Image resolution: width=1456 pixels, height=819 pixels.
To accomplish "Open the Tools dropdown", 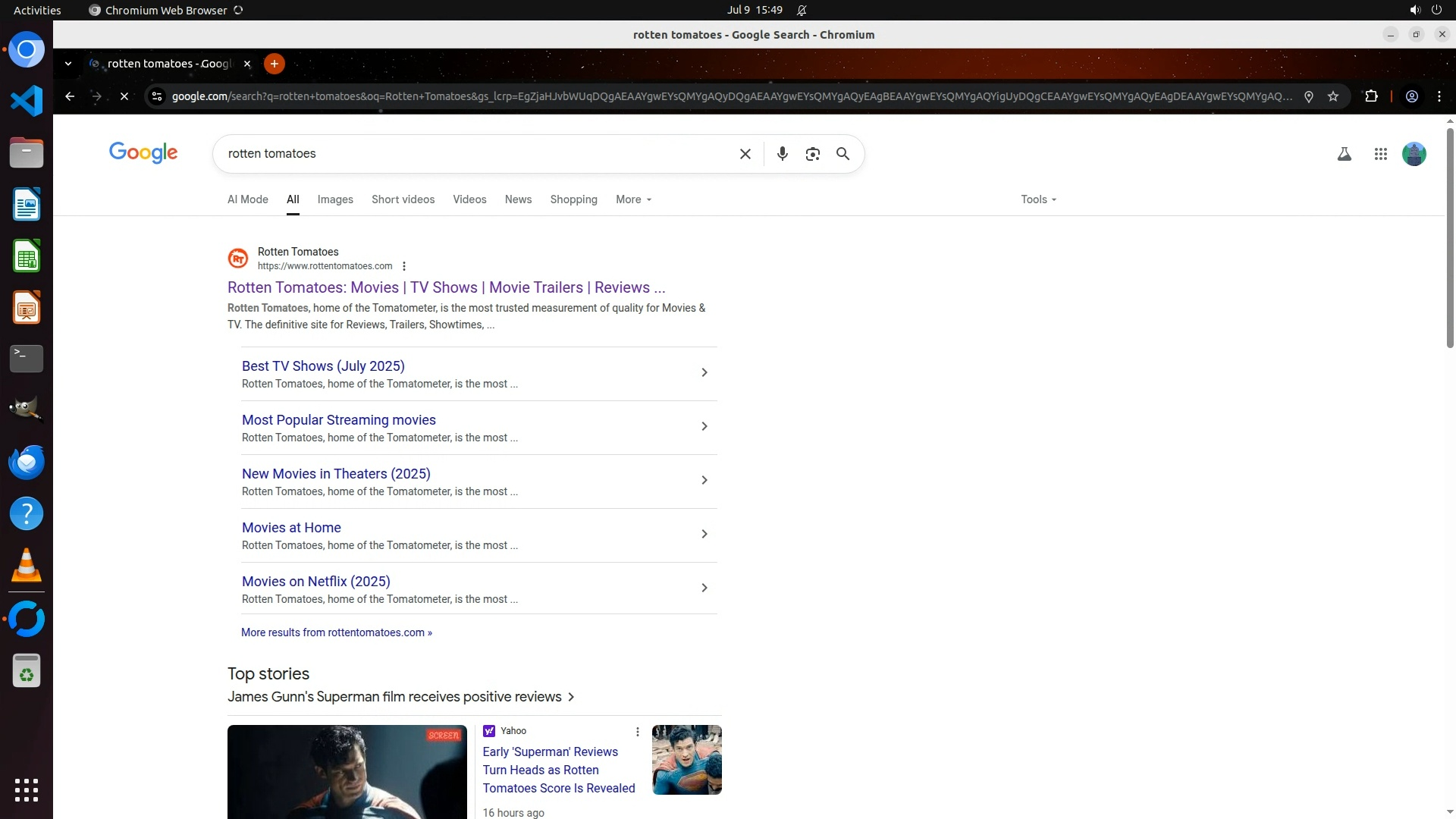I will [1038, 199].
